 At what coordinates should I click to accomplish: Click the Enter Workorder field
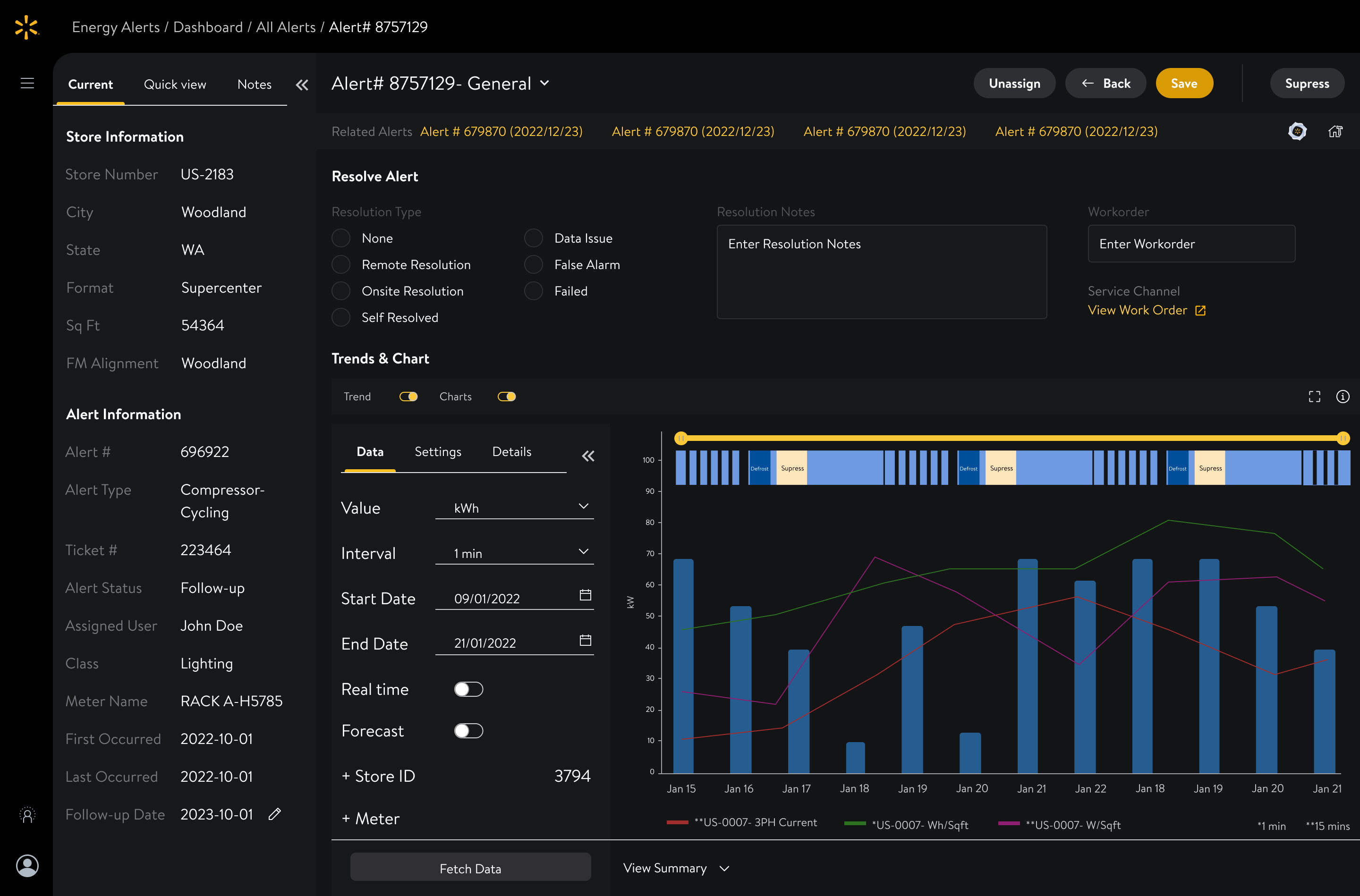click(1191, 244)
